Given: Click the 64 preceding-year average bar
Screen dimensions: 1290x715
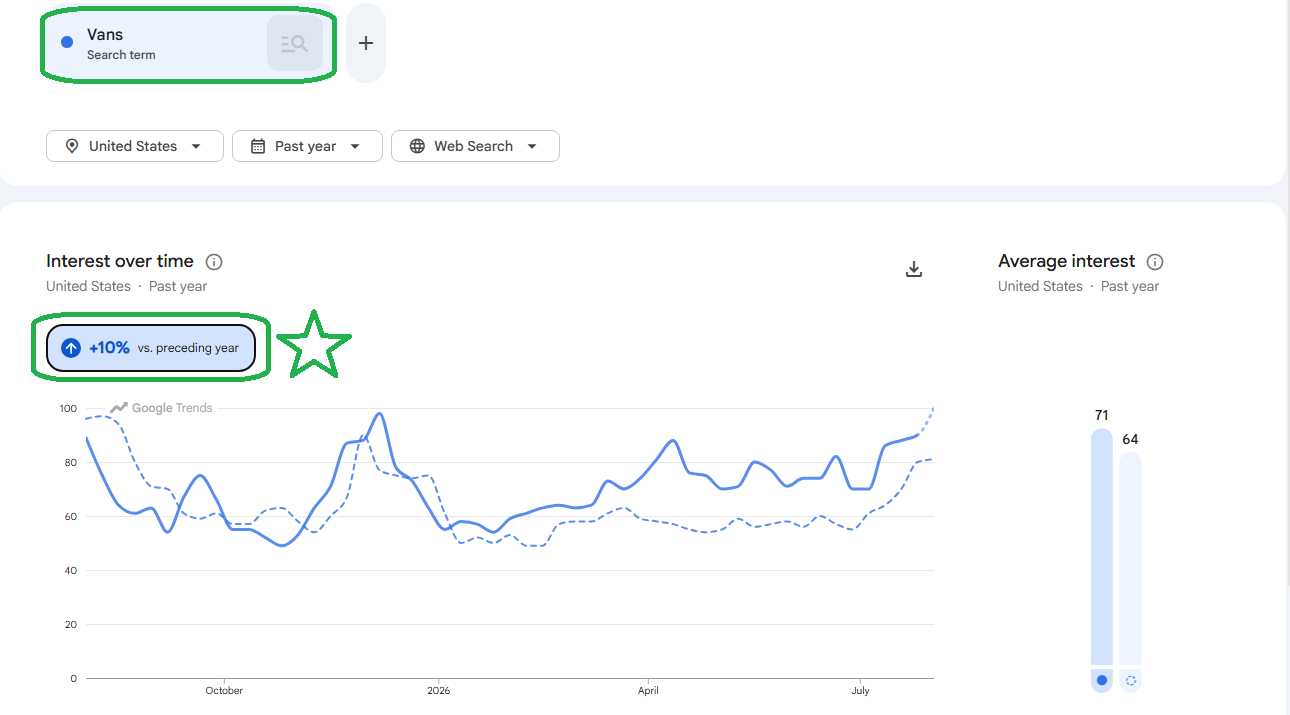Looking at the screenshot, I should [1130, 559].
